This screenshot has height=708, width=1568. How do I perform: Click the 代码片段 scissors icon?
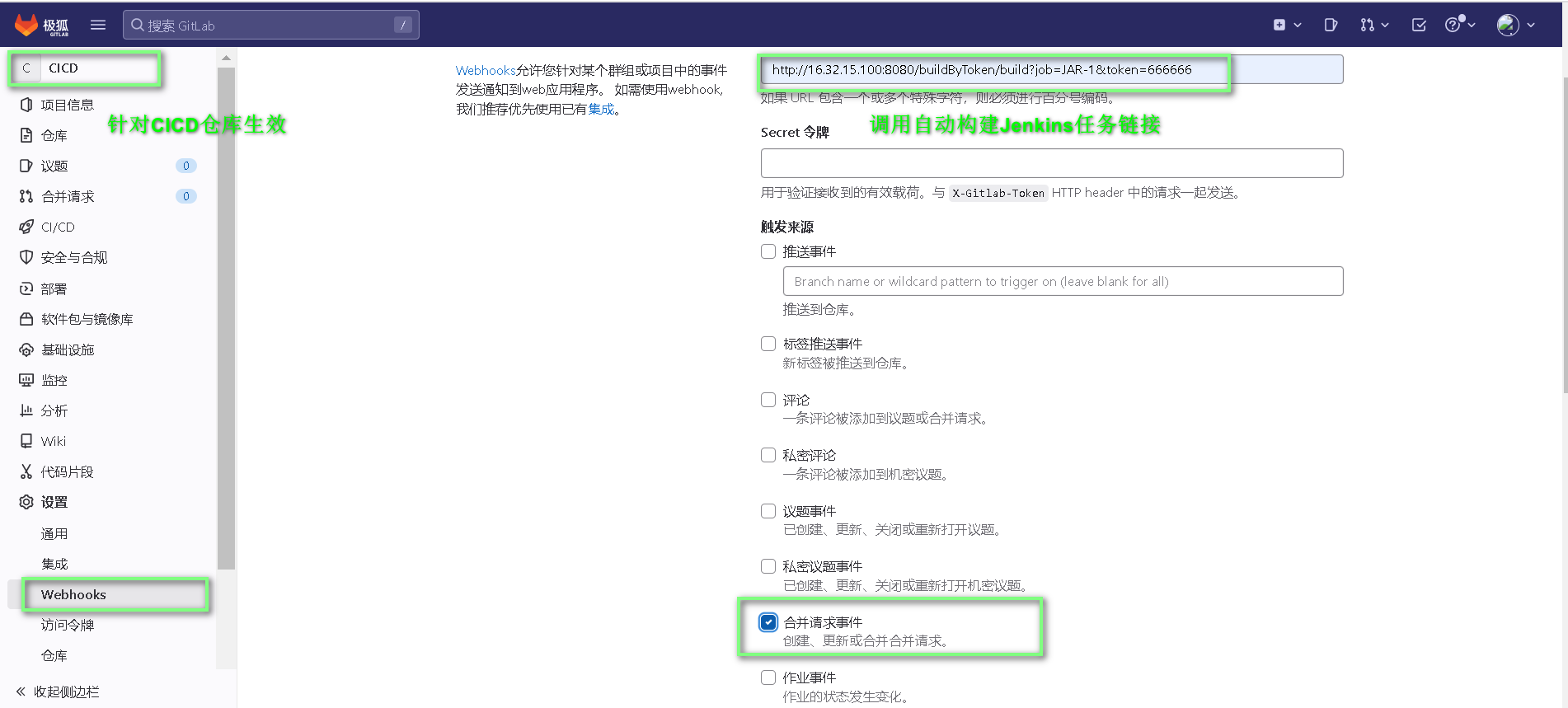pos(26,471)
